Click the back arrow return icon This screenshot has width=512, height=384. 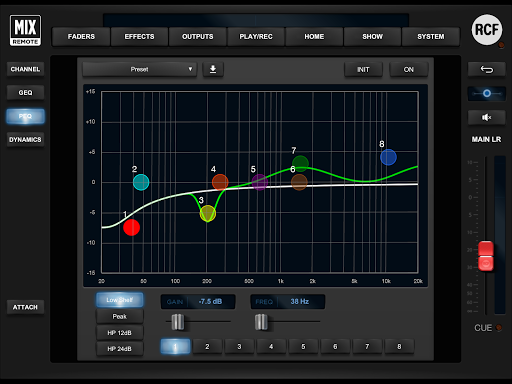coord(486,69)
